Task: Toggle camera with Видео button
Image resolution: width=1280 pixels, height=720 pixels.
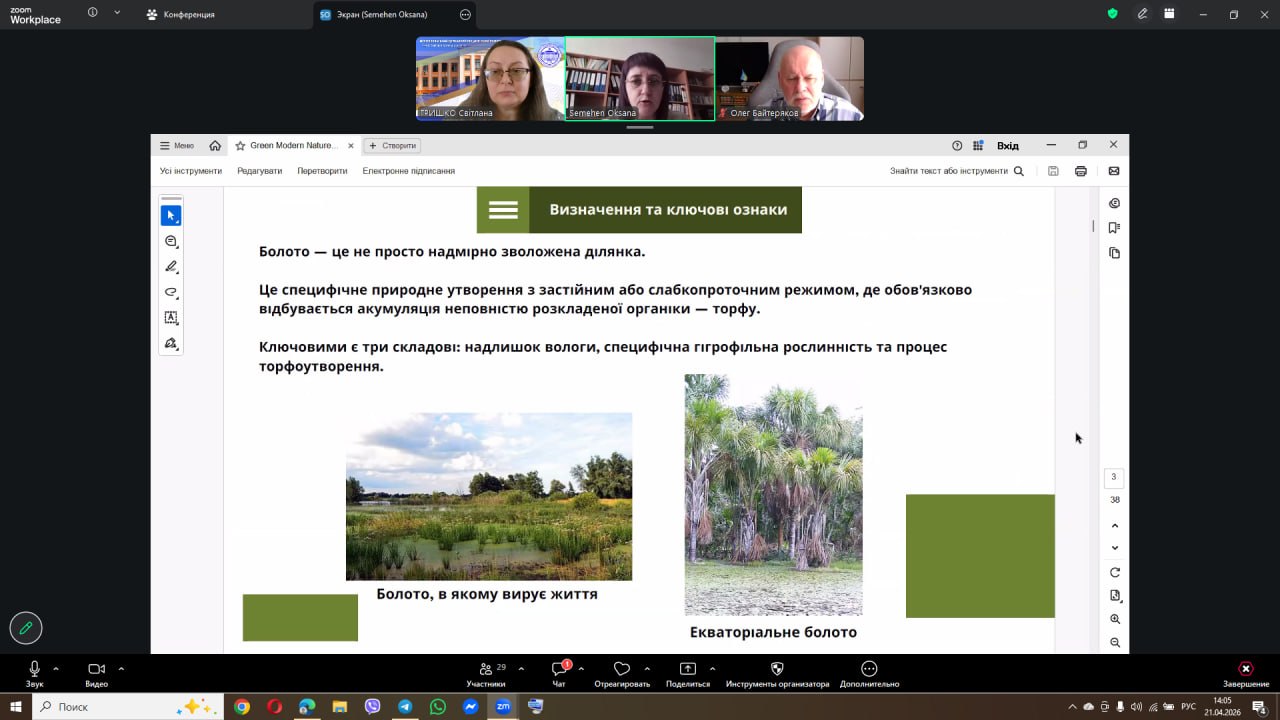Action: (x=96, y=673)
